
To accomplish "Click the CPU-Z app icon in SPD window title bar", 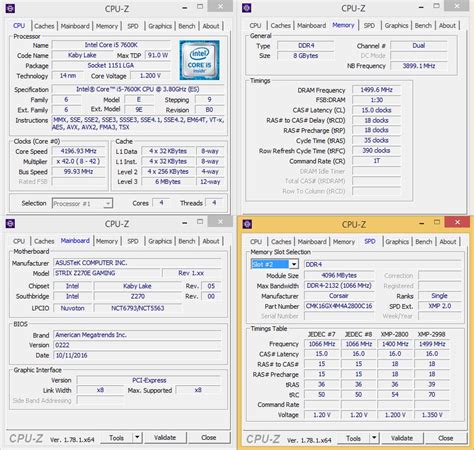I will (x=247, y=224).
